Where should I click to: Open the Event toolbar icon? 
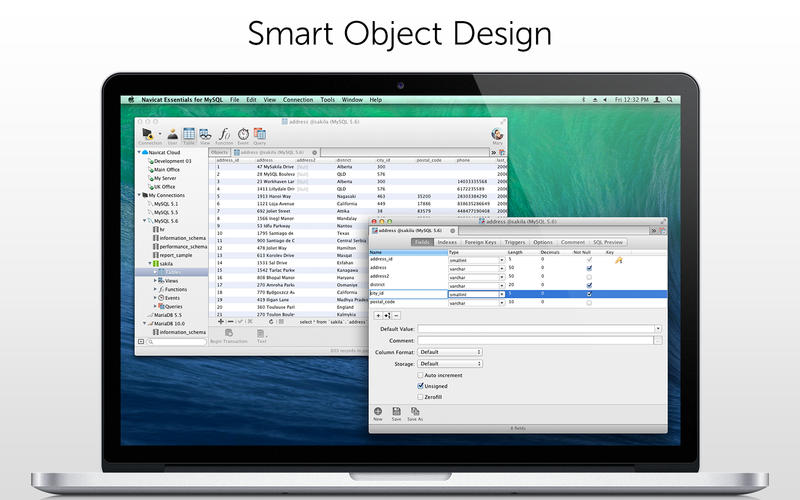[x=242, y=133]
